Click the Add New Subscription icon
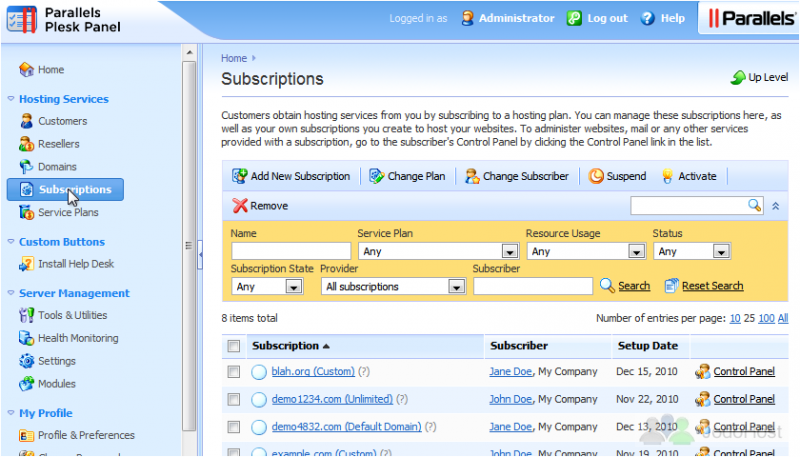This screenshot has height=457, width=800. point(239,176)
